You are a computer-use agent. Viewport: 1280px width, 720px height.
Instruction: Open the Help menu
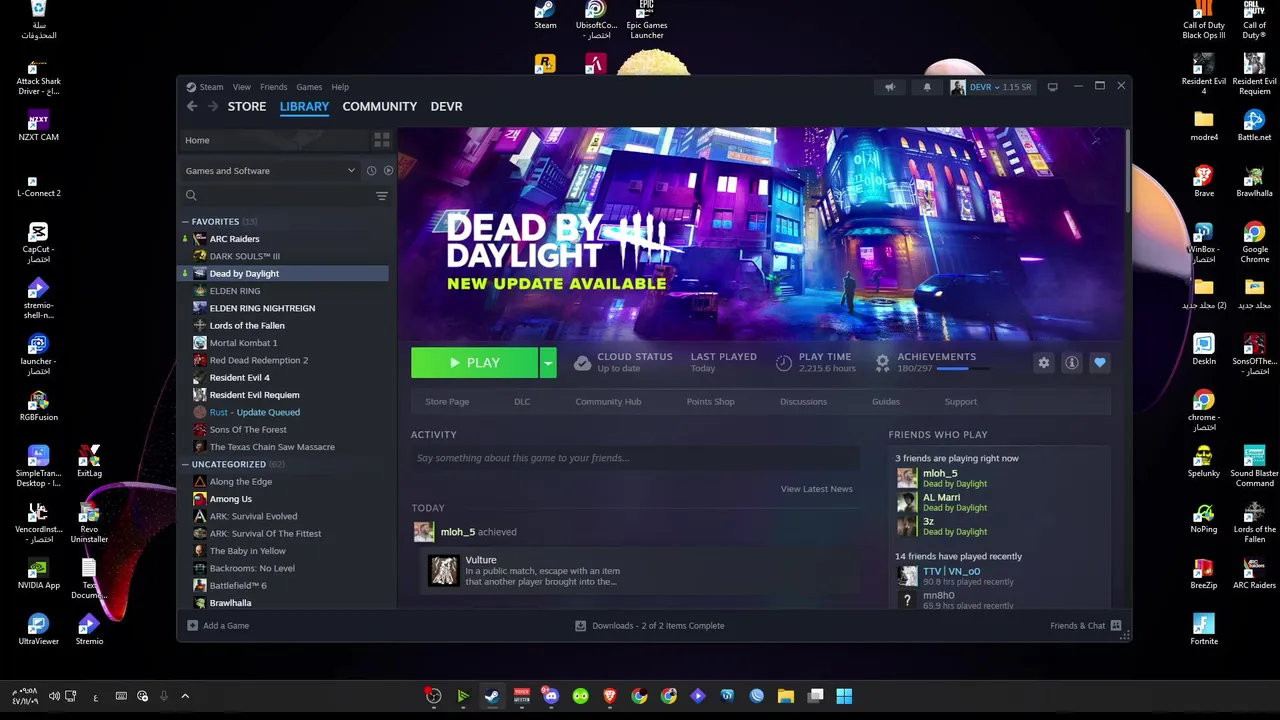340,87
